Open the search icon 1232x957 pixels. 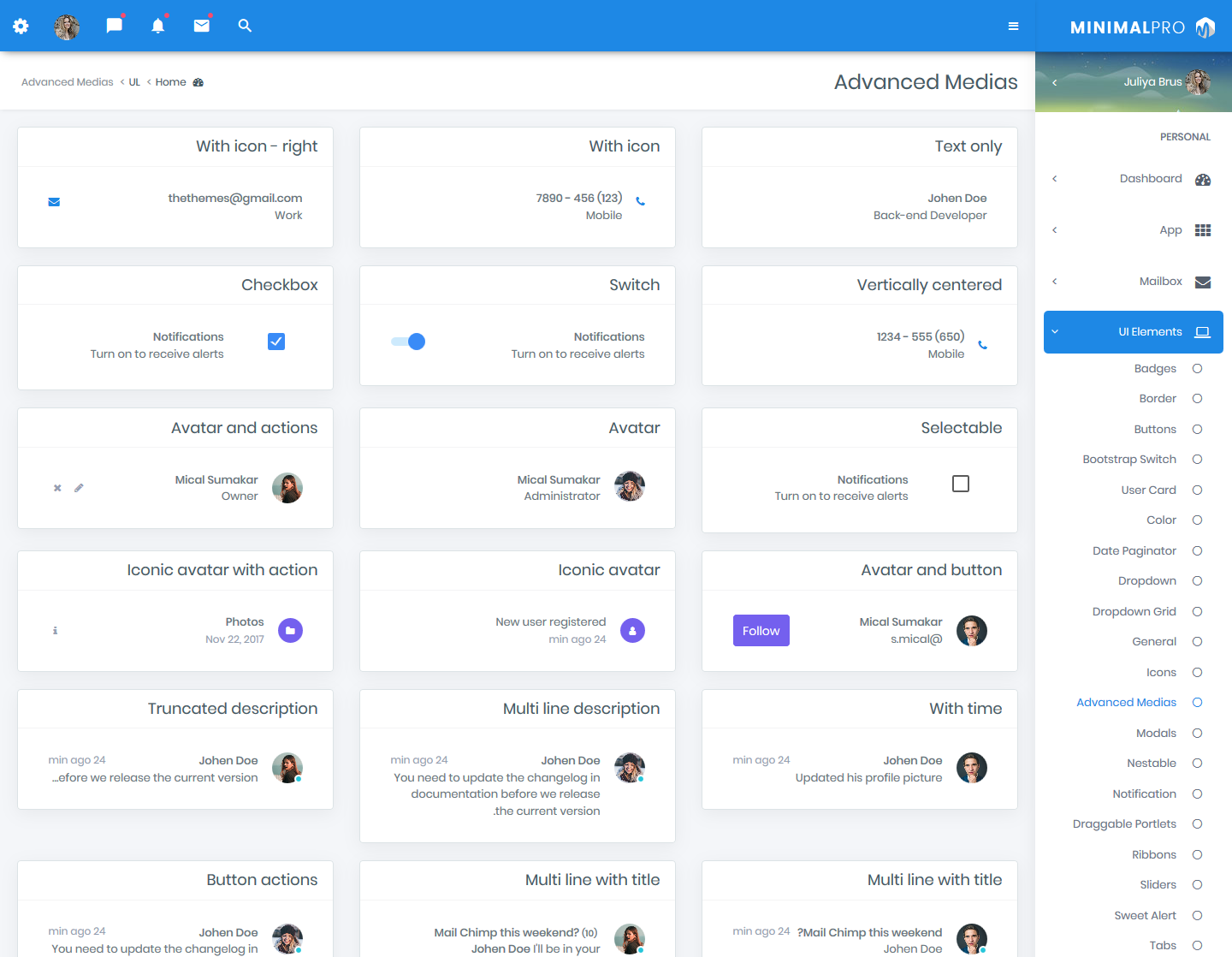tap(245, 26)
